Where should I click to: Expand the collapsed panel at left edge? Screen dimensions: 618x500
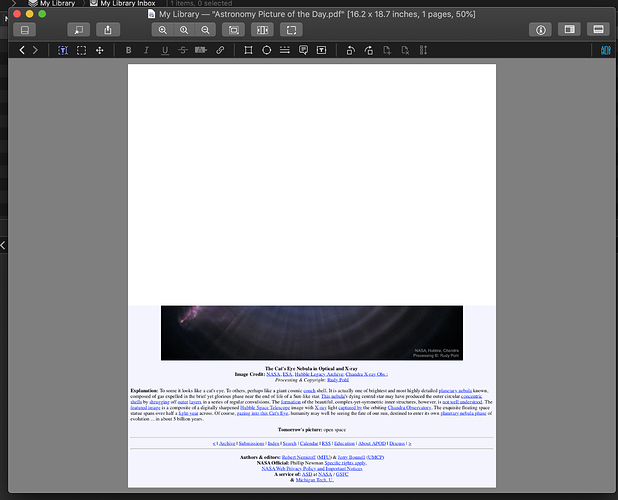click(x=3, y=245)
